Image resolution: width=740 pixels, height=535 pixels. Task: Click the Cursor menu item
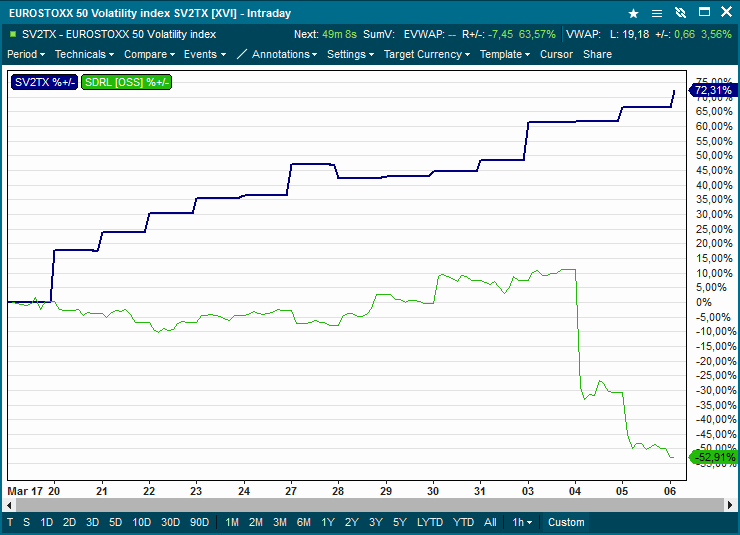[x=556, y=54]
